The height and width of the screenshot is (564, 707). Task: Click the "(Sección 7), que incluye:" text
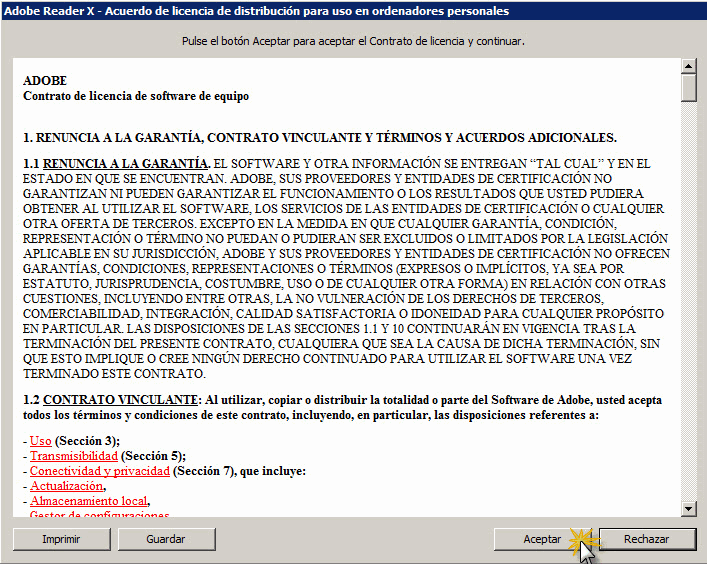point(239,471)
